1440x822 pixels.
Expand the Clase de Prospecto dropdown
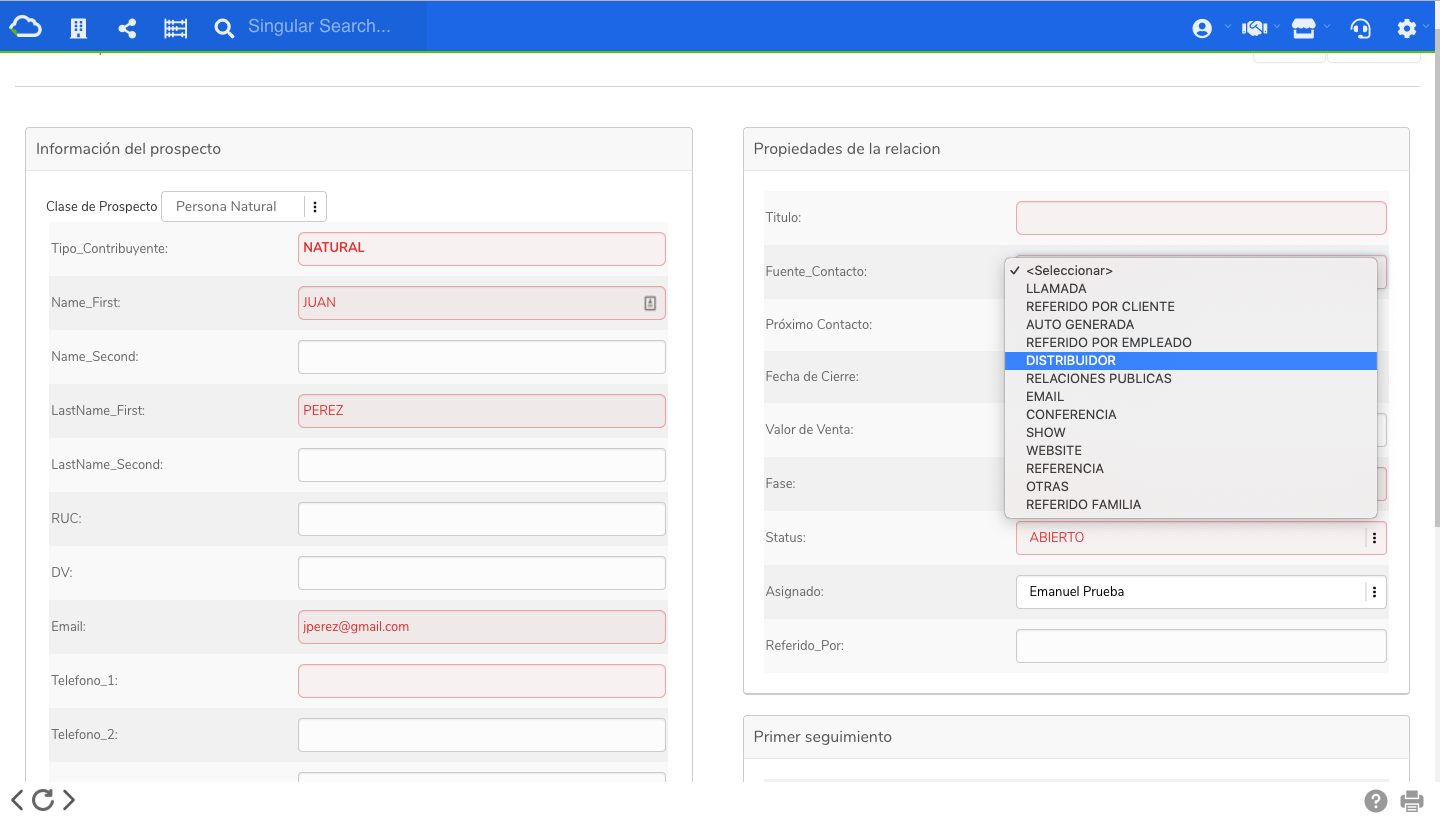pyautogui.click(x=314, y=206)
